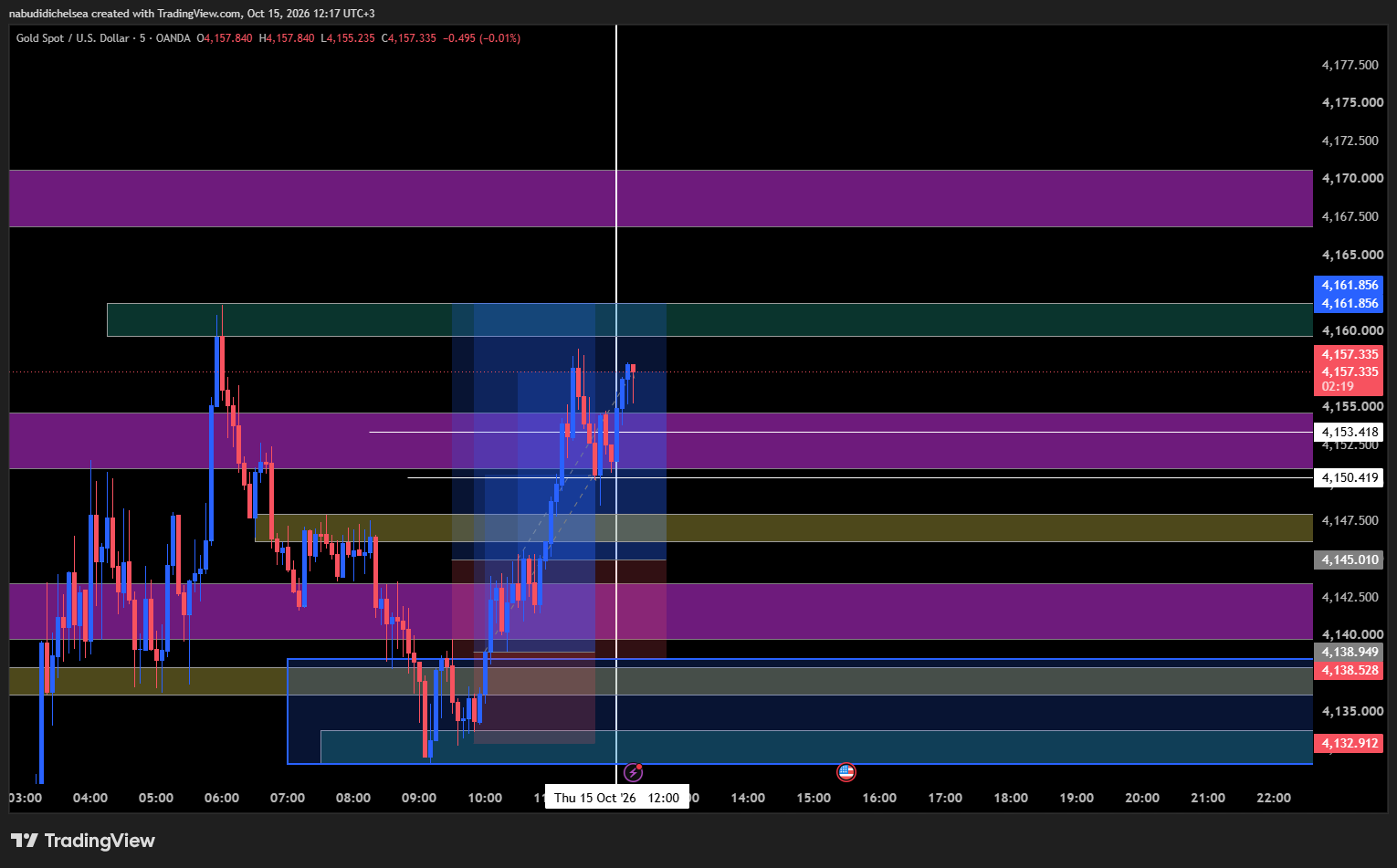Click the Gold Spot / U.S. Dollar symbol title

[x=73, y=38]
